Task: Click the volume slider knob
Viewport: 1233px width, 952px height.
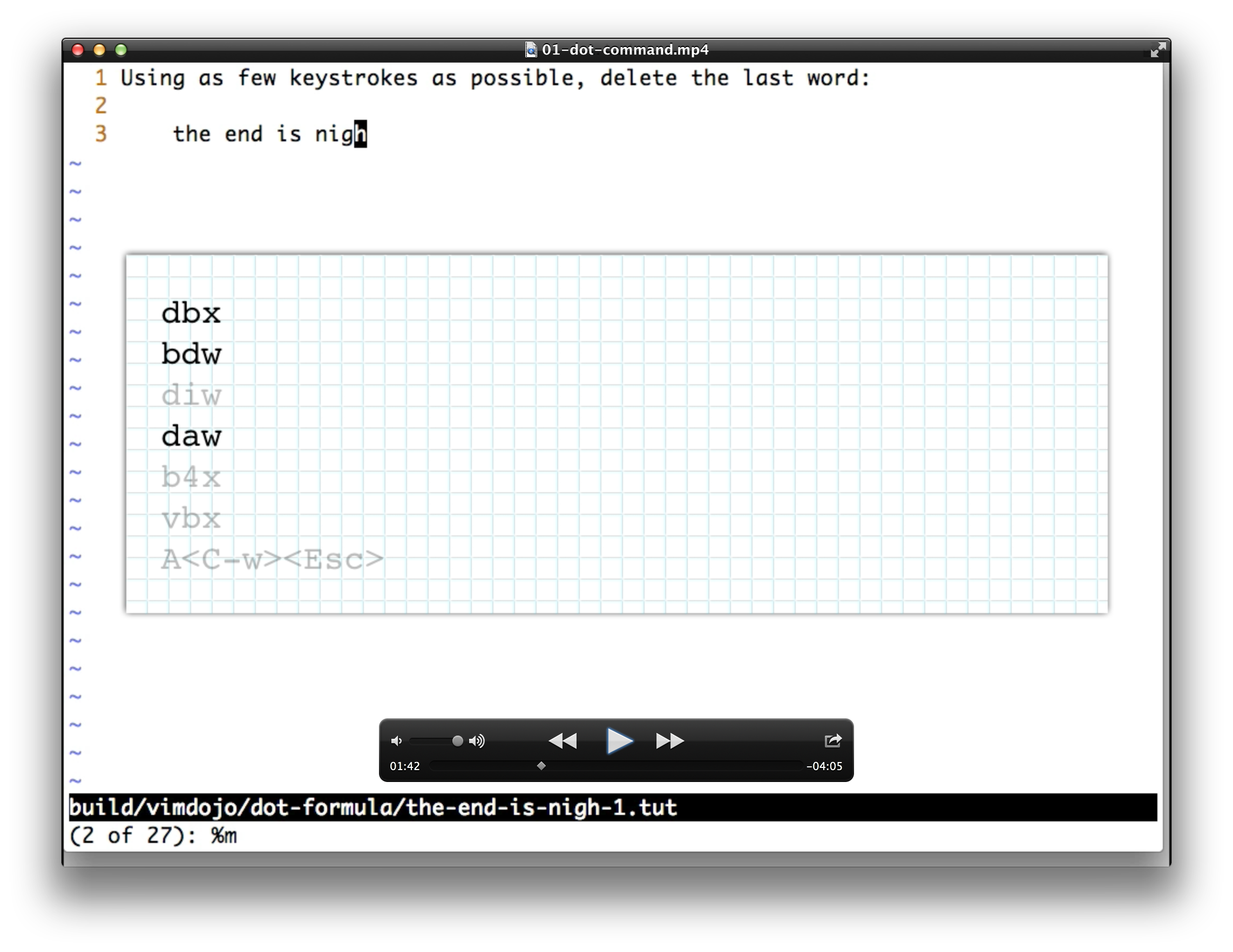Action: point(457,741)
